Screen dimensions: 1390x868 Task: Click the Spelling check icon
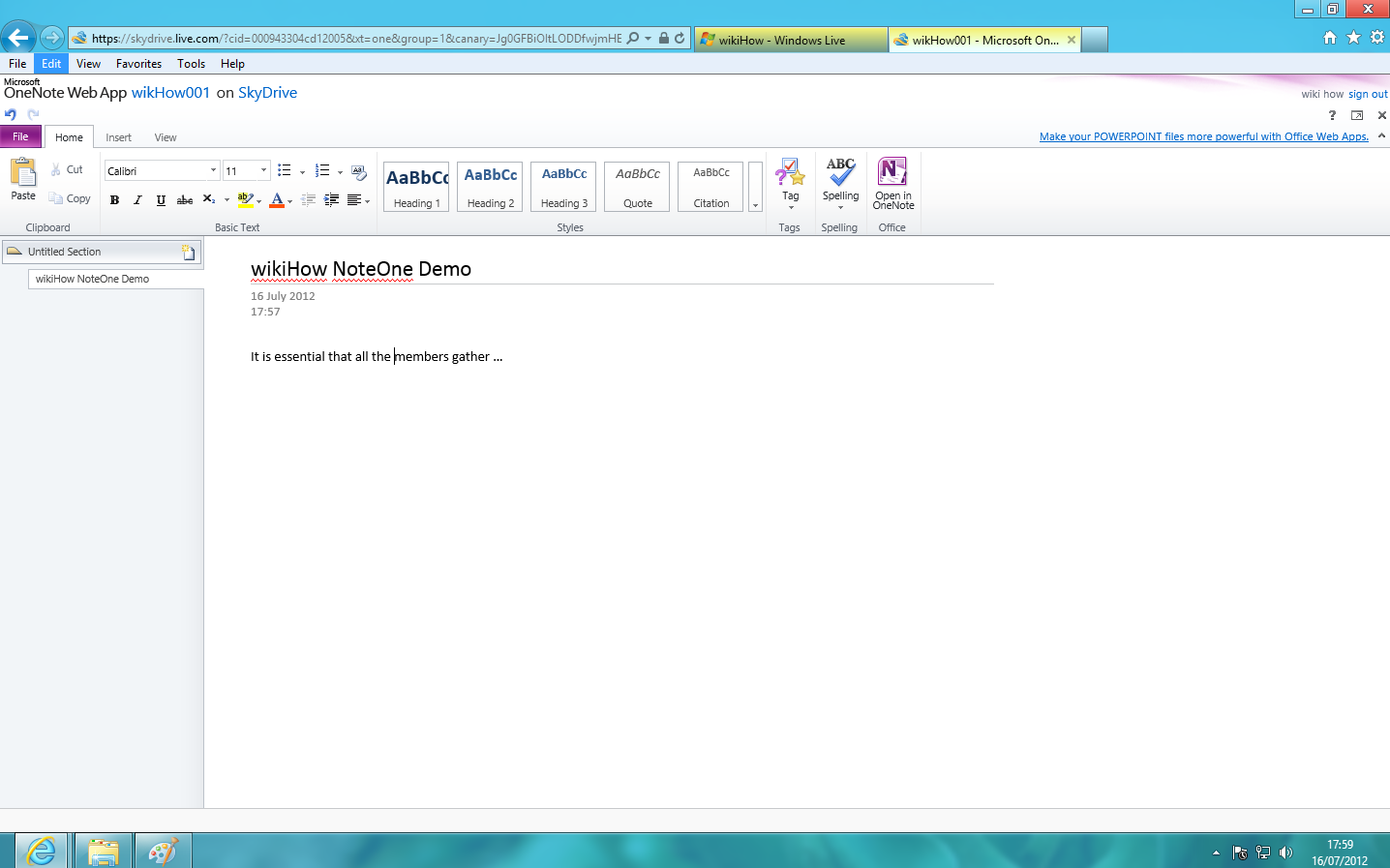click(840, 172)
